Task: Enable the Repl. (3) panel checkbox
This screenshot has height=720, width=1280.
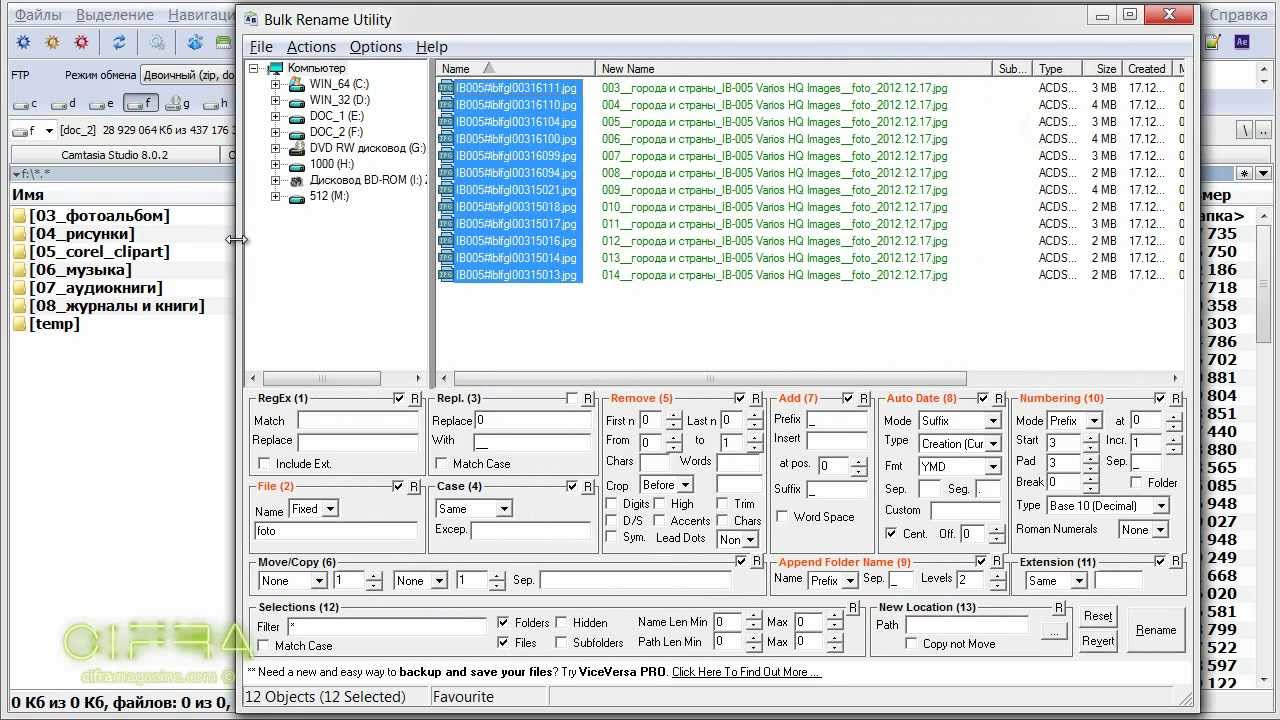Action: [x=572, y=399]
